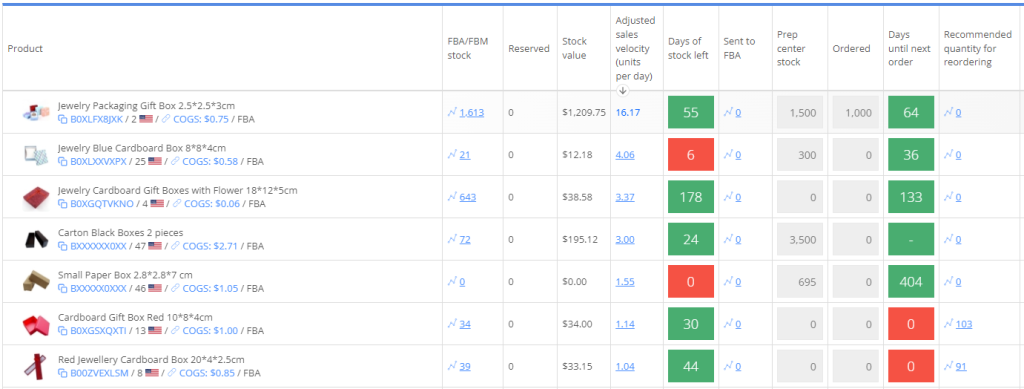
Task: Click copy icon beside B0XGQTVKNO
Action: click(x=63, y=204)
